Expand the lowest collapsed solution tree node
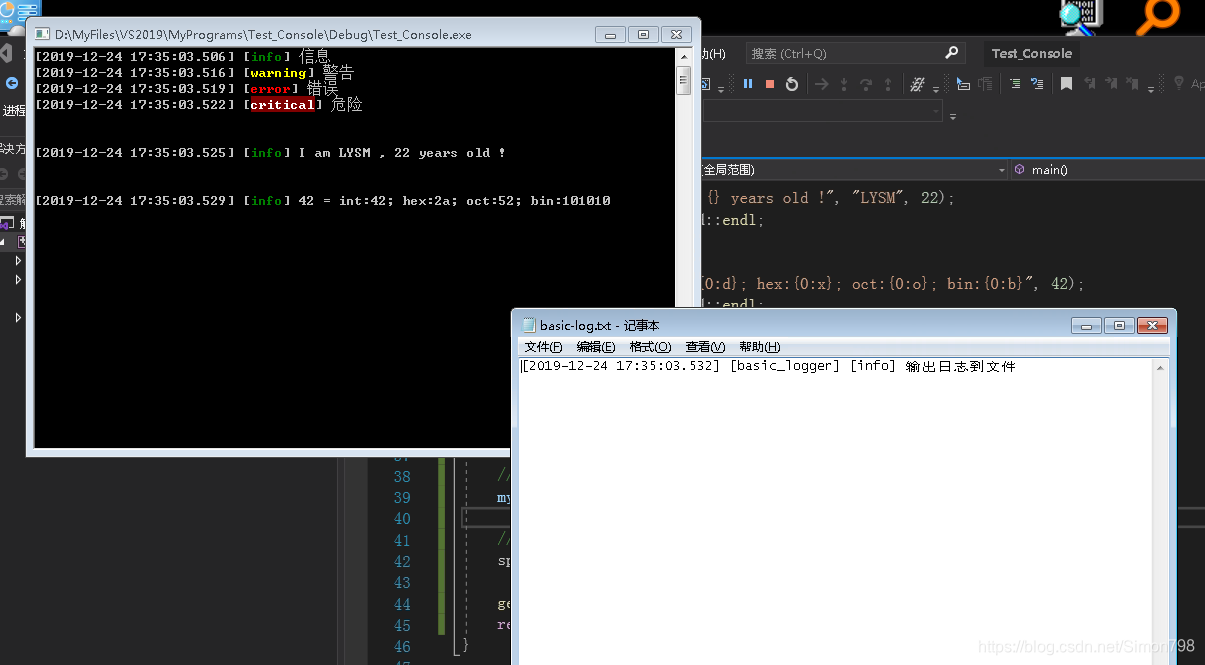Viewport: 1205px width, 665px height. 18,318
